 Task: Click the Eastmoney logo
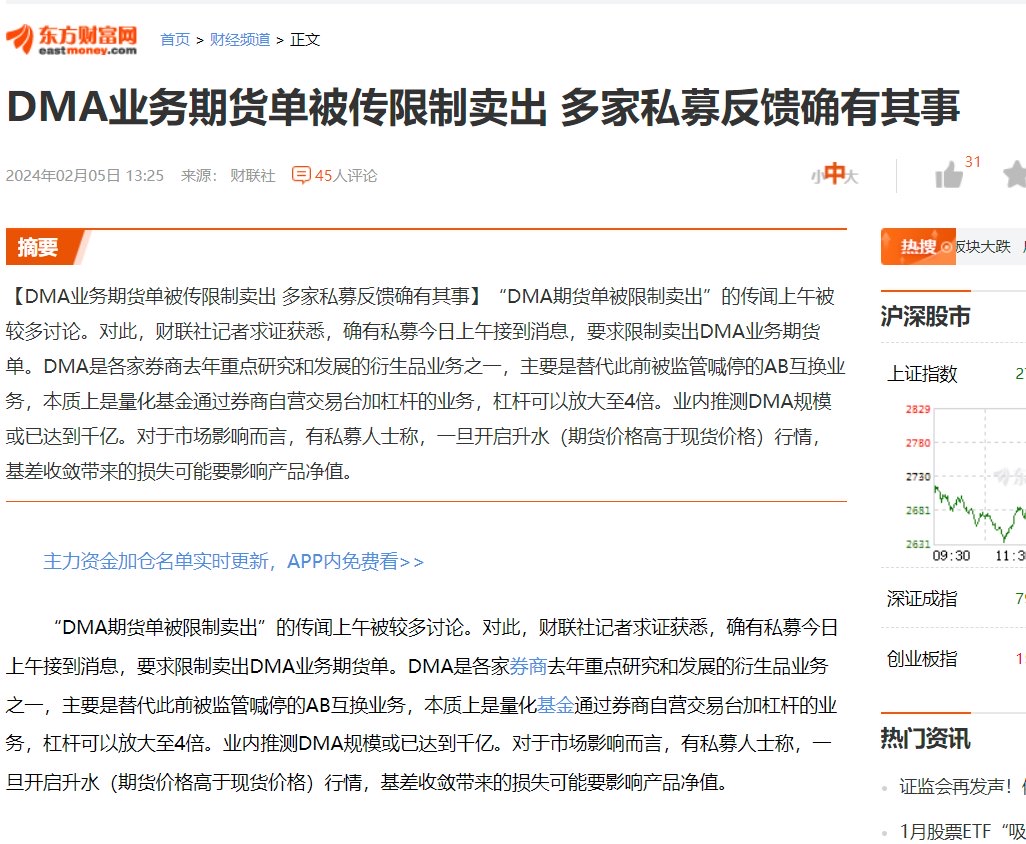(71, 39)
